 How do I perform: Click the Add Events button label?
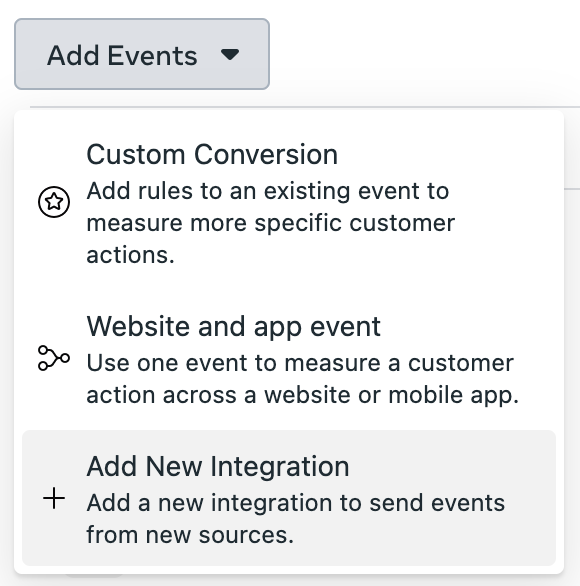pos(122,55)
